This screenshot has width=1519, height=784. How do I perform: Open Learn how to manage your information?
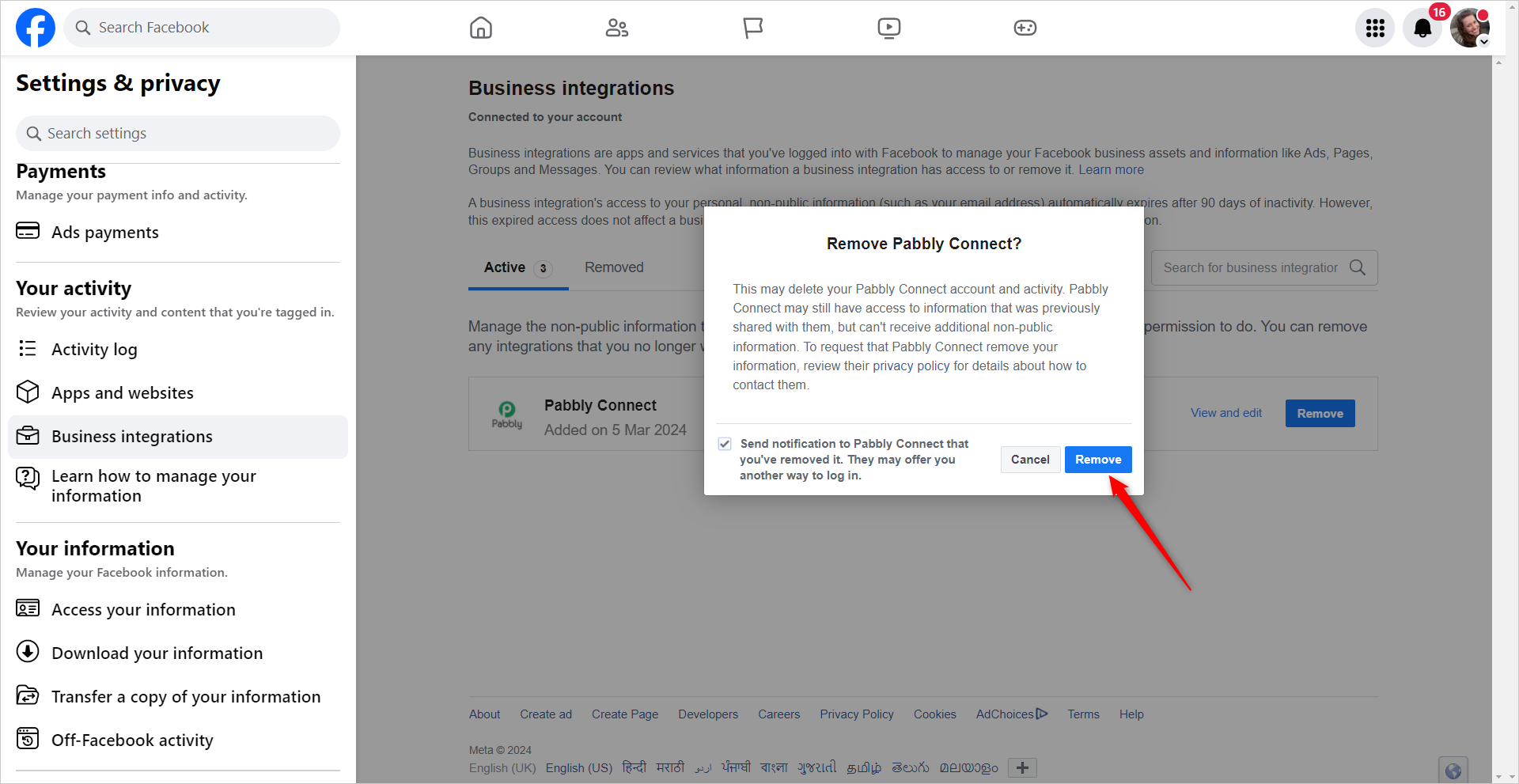pyautogui.click(x=178, y=486)
